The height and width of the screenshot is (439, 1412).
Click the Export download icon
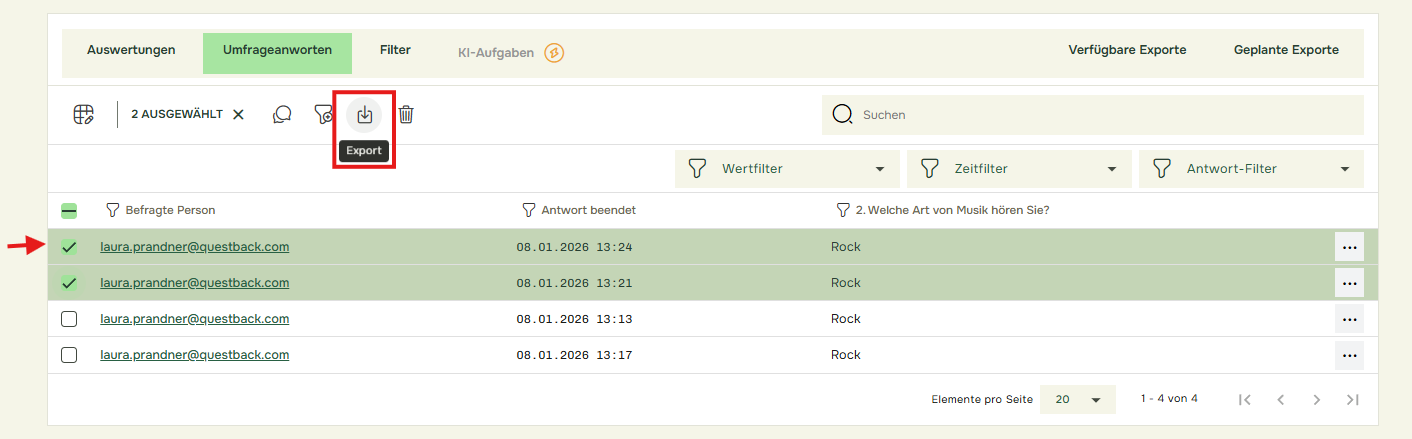pyautogui.click(x=364, y=115)
